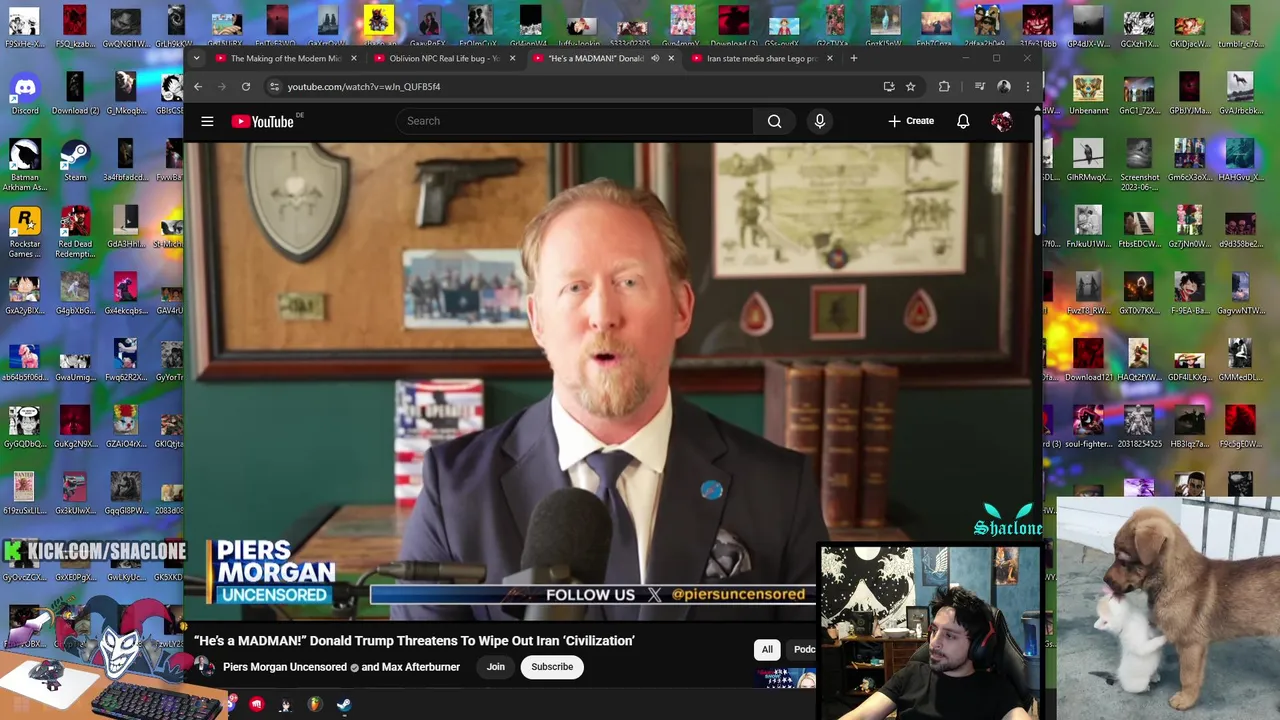Open YouTube notifications bell

963,121
